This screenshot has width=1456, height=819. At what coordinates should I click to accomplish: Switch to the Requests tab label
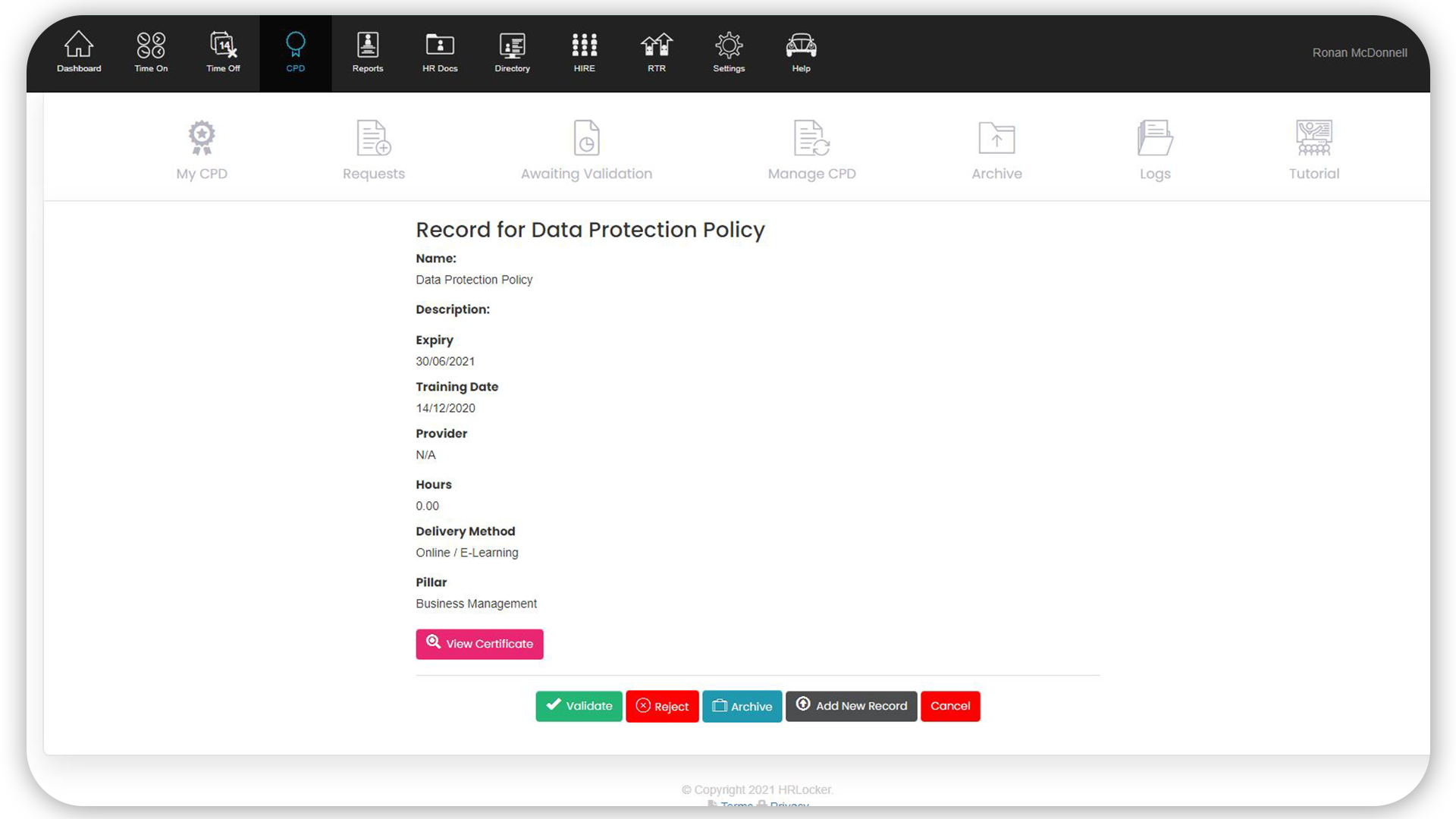374,174
